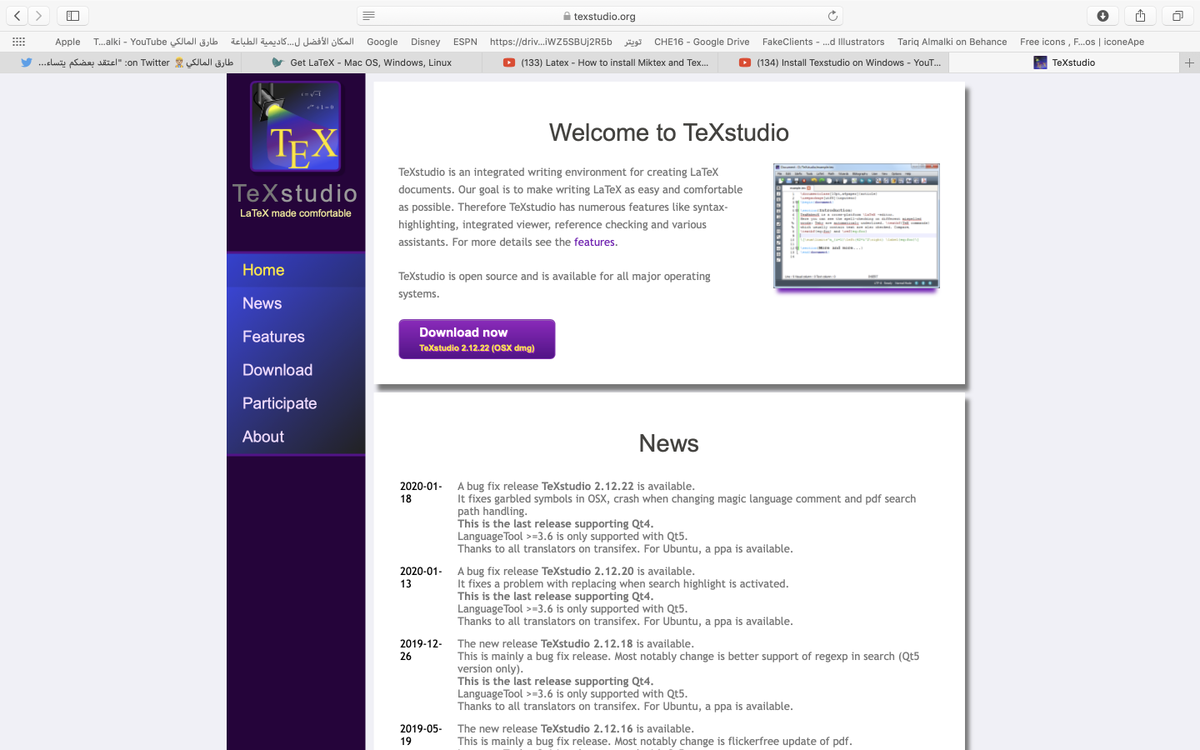Open Reader view icon in address bar
The height and width of the screenshot is (750, 1200).
[369, 16]
